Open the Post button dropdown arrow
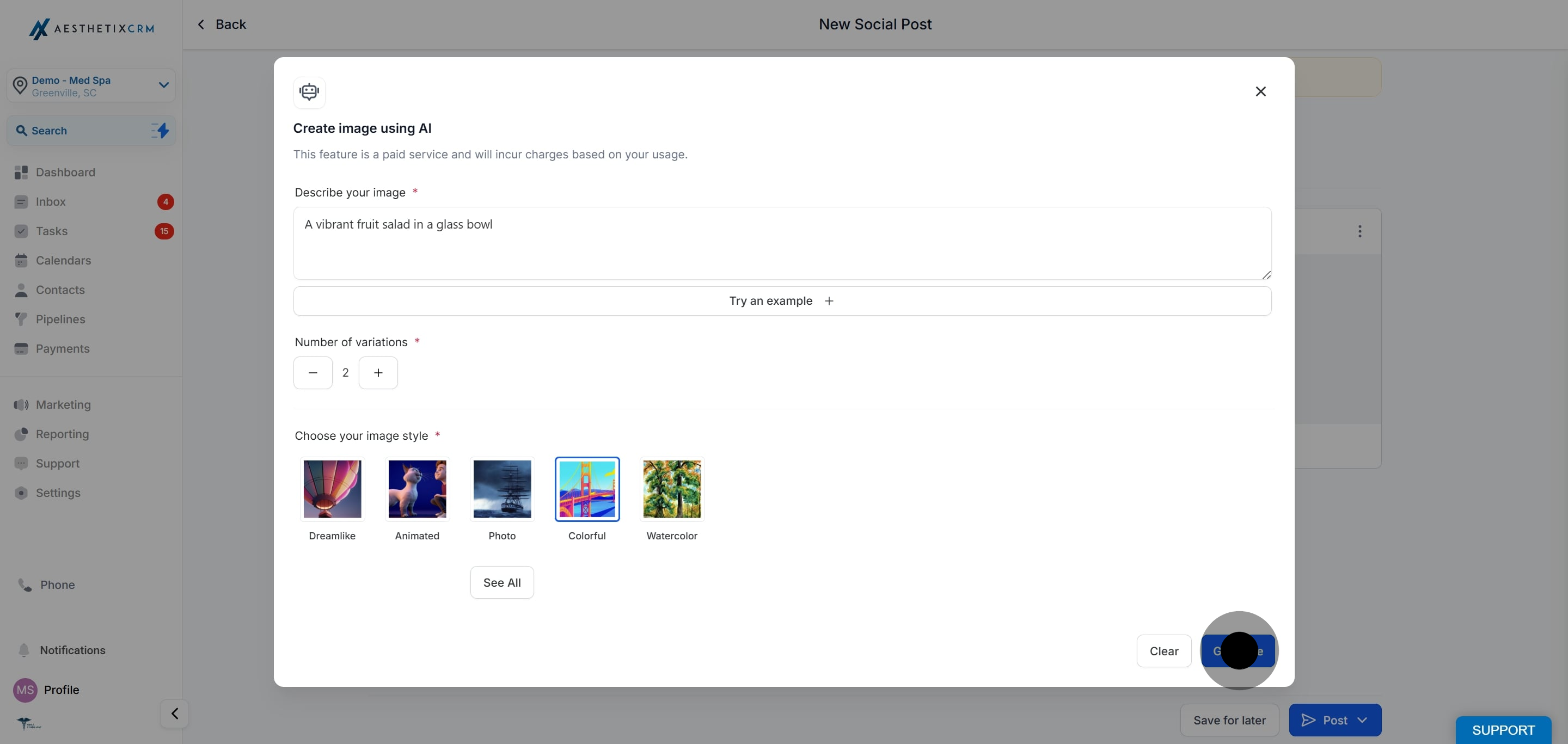 (x=1362, y=720)
